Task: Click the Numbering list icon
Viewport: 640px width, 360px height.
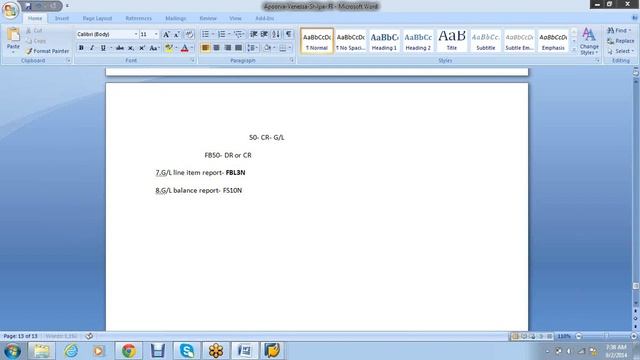Action: coord(221,34)
